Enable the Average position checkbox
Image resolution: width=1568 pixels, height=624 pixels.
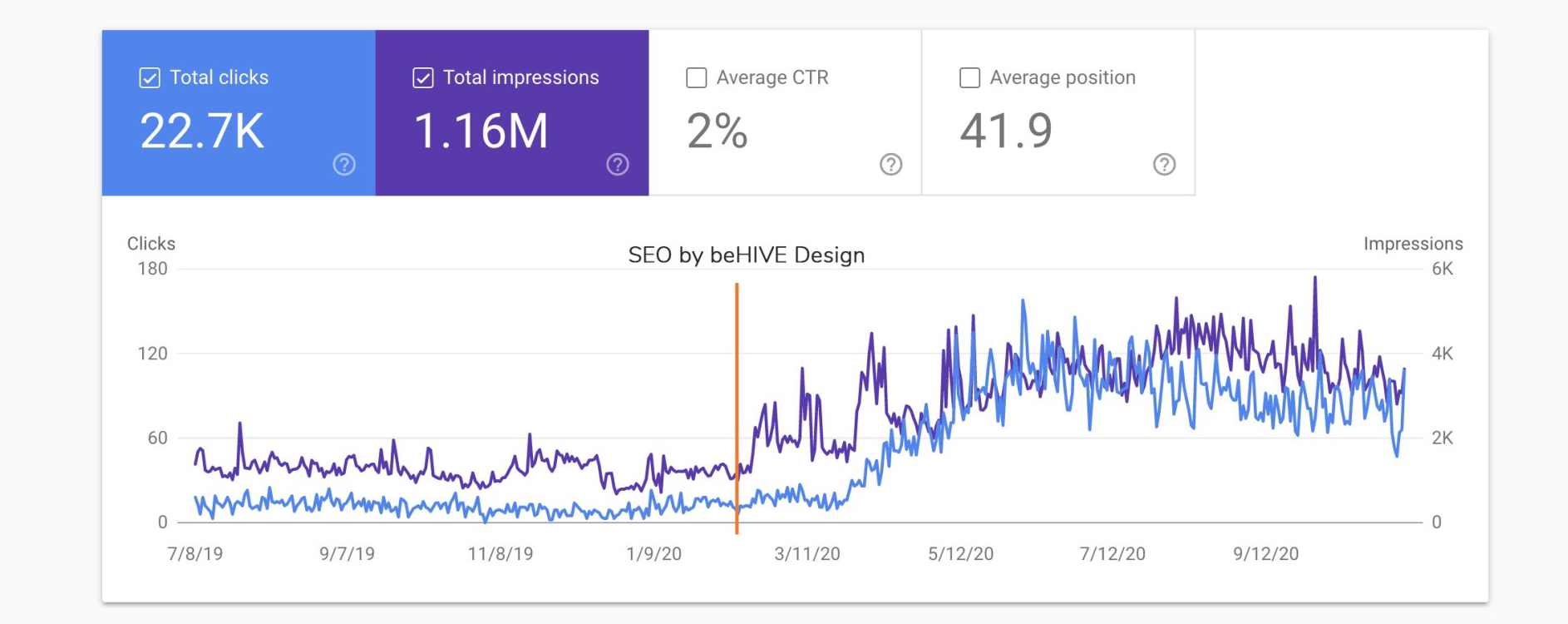970,78
